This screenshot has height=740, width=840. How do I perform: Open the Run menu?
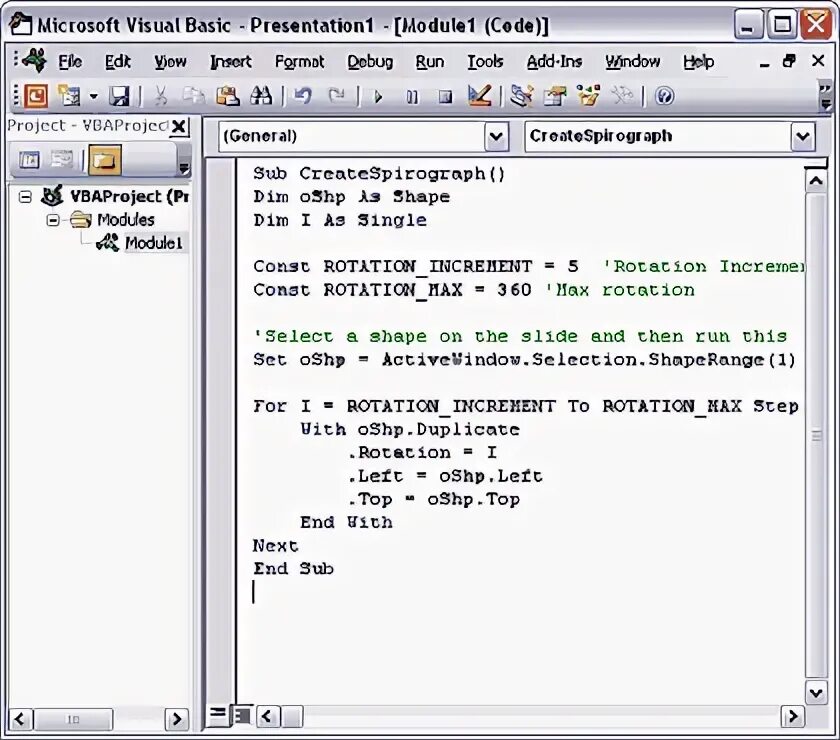tap(430, 62)
